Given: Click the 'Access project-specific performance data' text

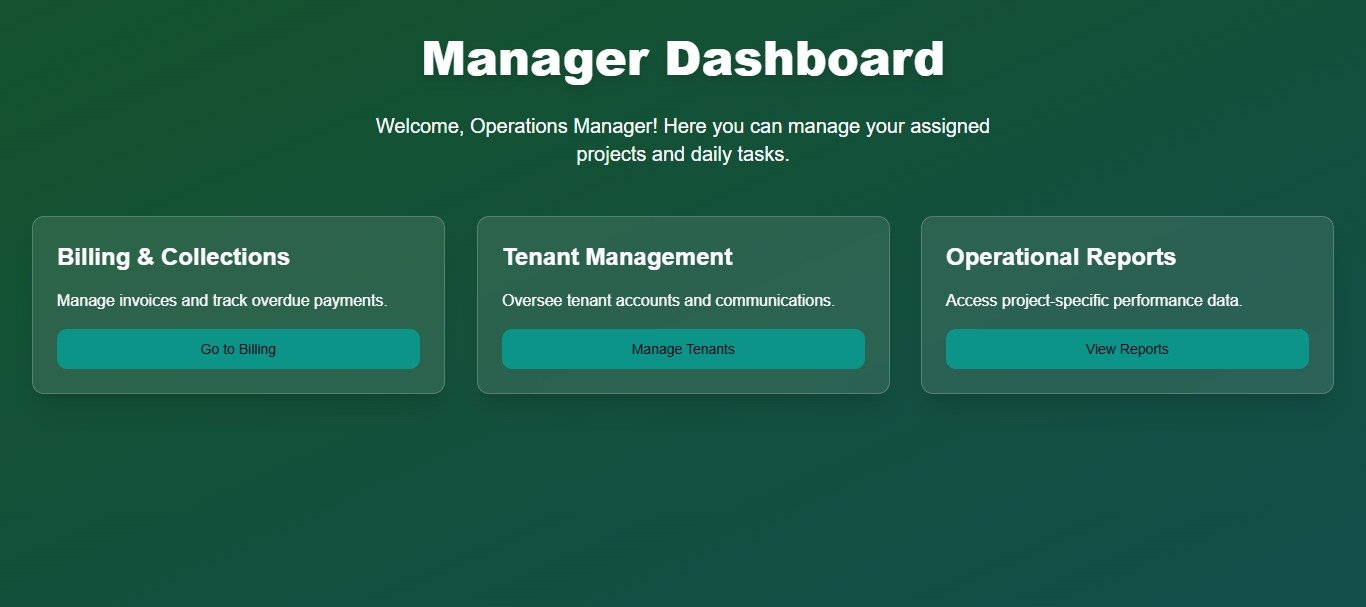Looking at the screenshot, I should (1093, 300).
